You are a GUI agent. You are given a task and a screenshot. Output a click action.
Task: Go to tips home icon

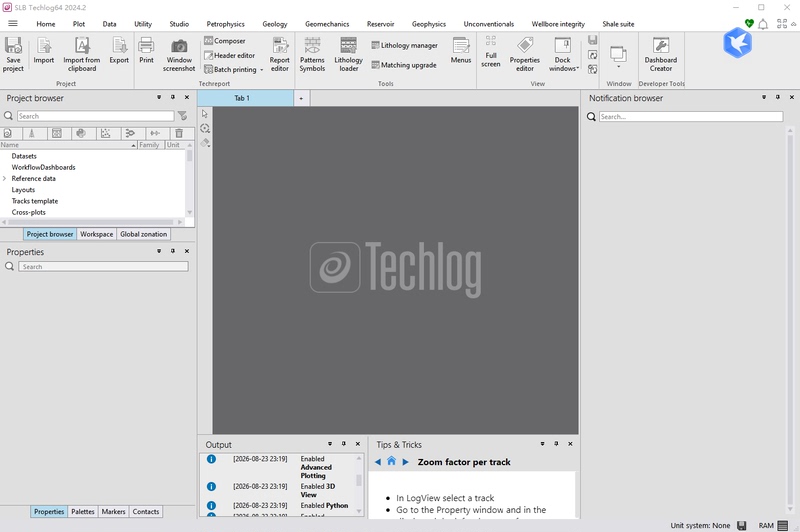(391, 461)
